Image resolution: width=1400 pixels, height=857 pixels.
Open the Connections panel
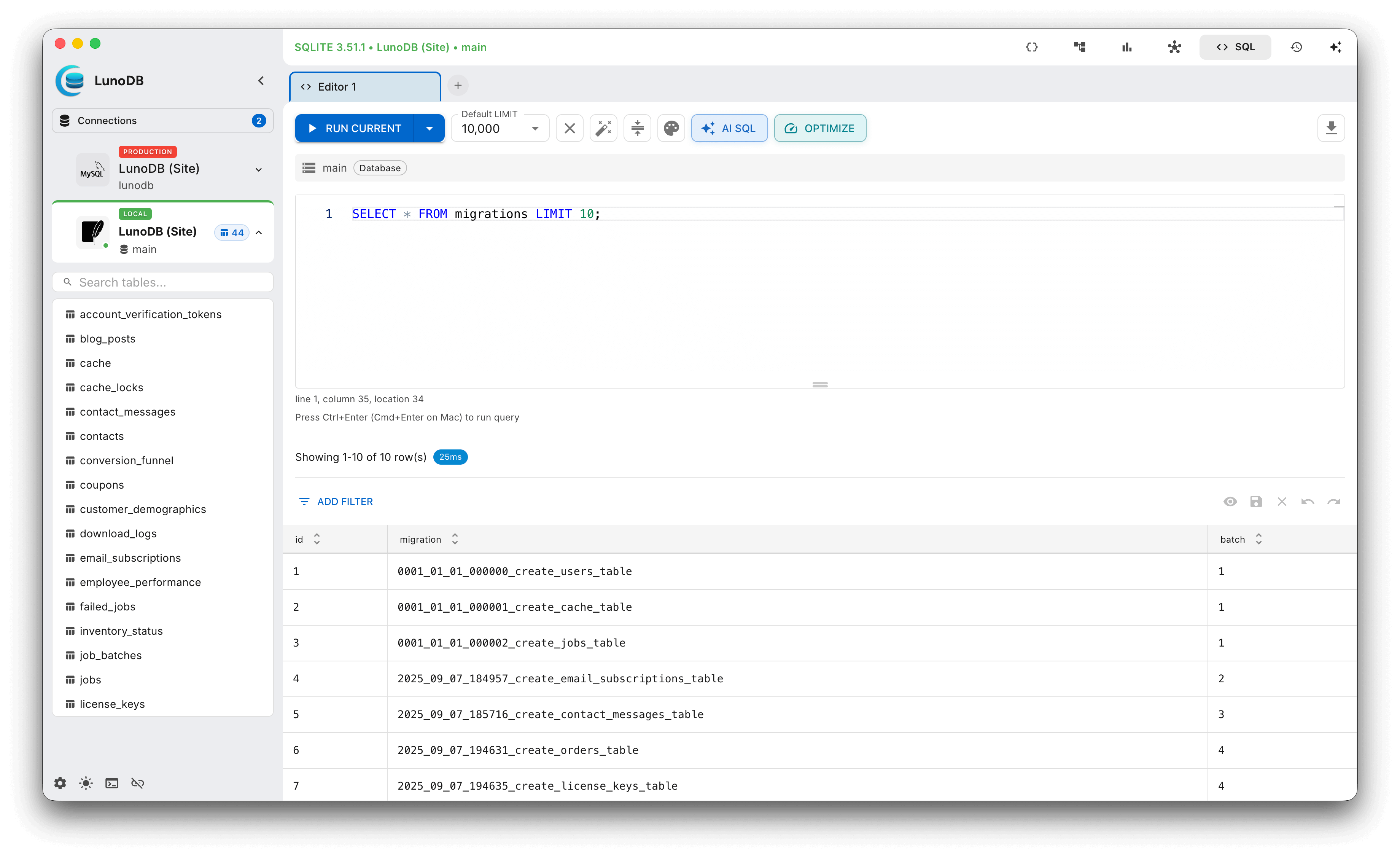162,121
